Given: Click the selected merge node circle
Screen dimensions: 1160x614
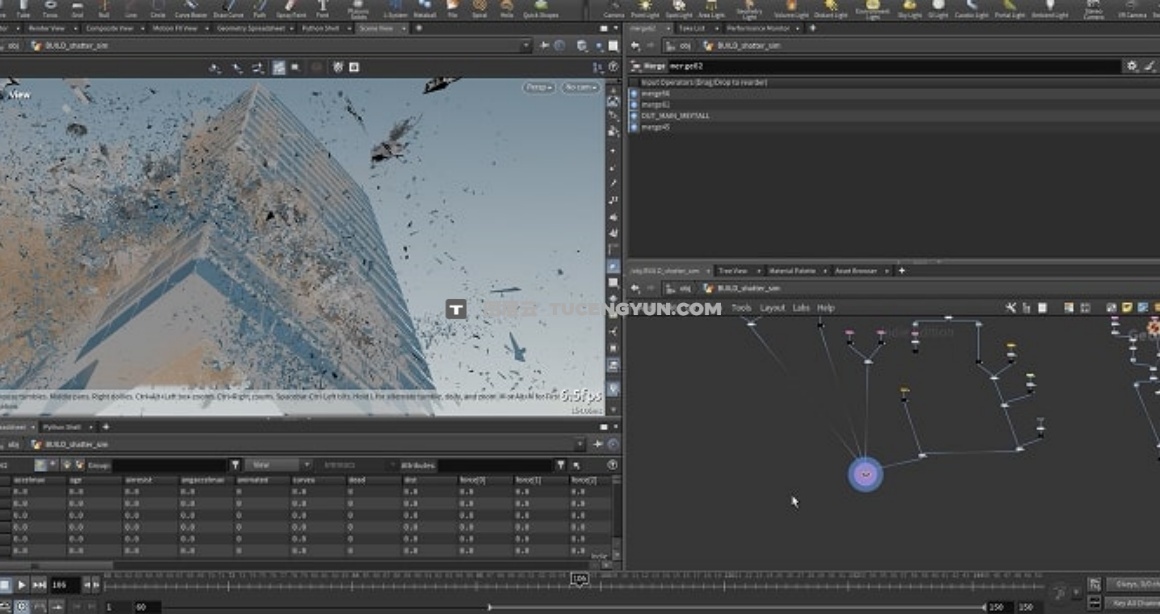Looking at the screenshot, I should pyautogui.click(x=865, y=474).
